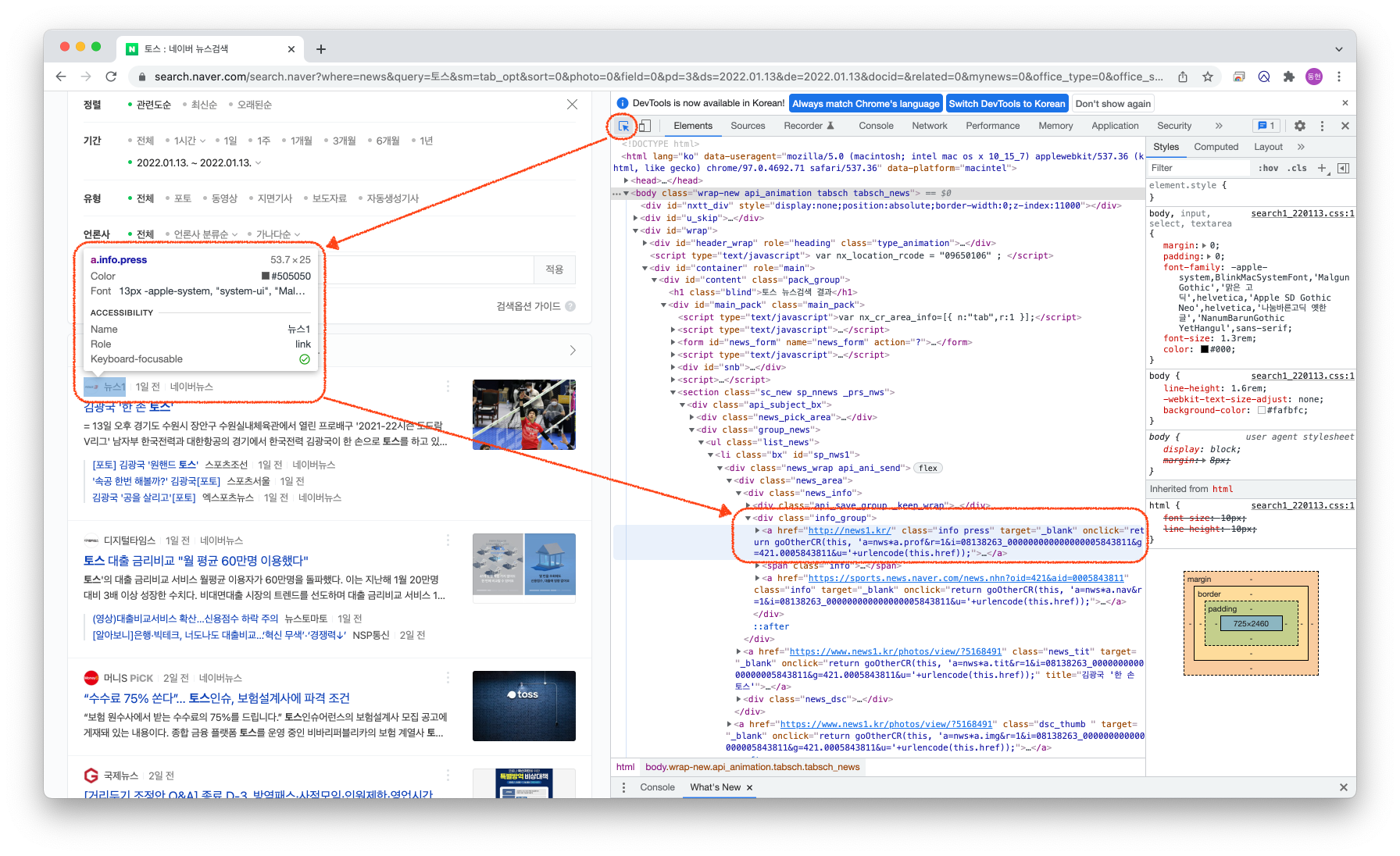Set period filter to 1개월
This screenshot has height=856, width=1400.
pos(302,141)
